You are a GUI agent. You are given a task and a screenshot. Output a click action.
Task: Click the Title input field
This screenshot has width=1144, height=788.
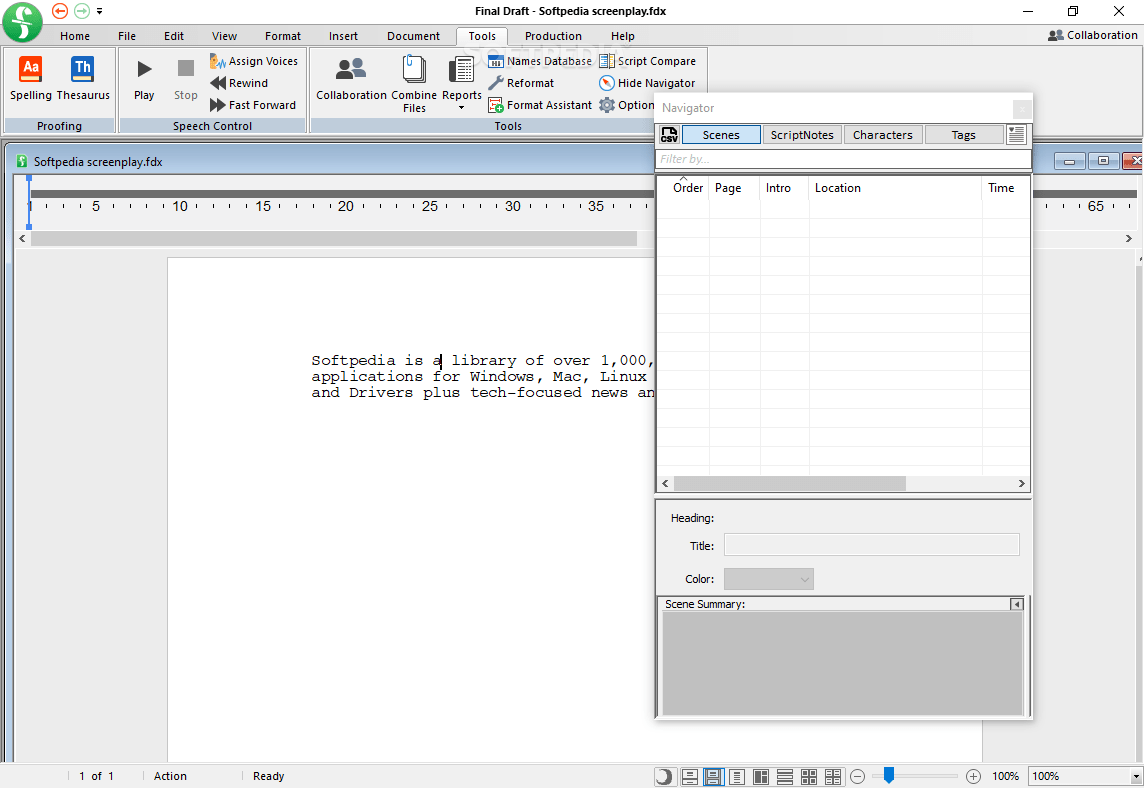(872, 545)
